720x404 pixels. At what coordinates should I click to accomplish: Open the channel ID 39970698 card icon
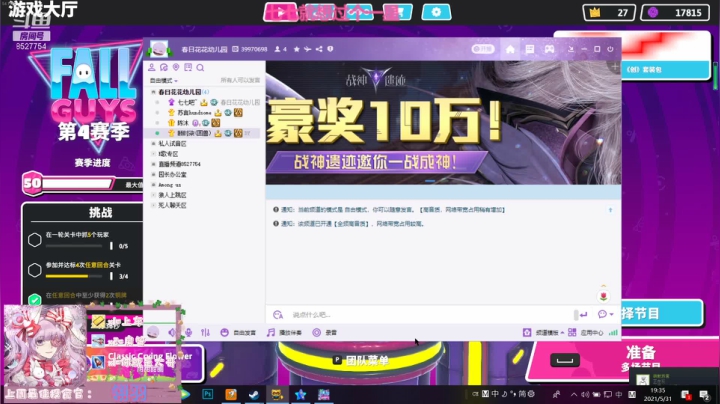[x=235, y=49]
